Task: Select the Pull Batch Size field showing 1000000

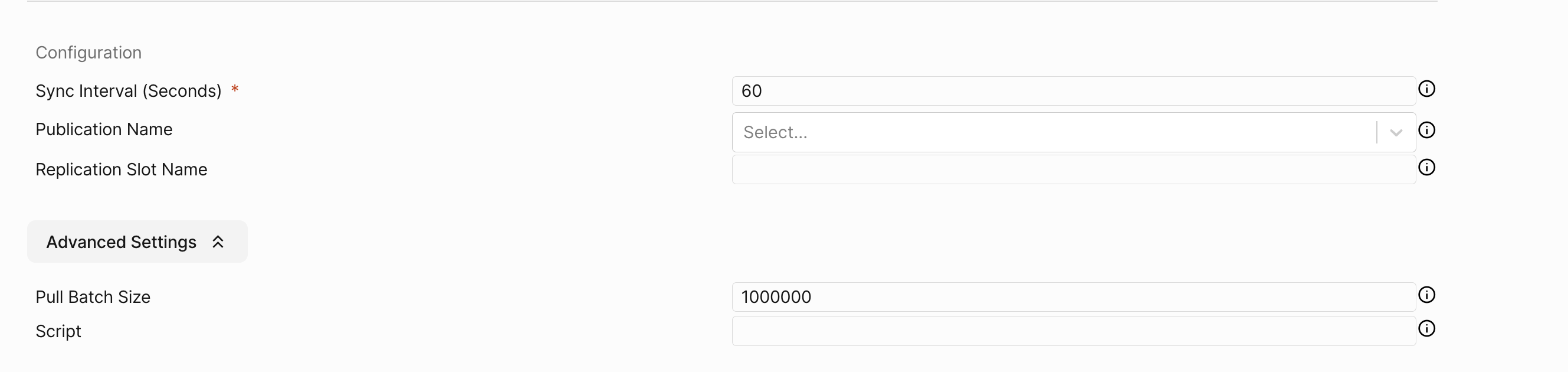Action: 1074,297
